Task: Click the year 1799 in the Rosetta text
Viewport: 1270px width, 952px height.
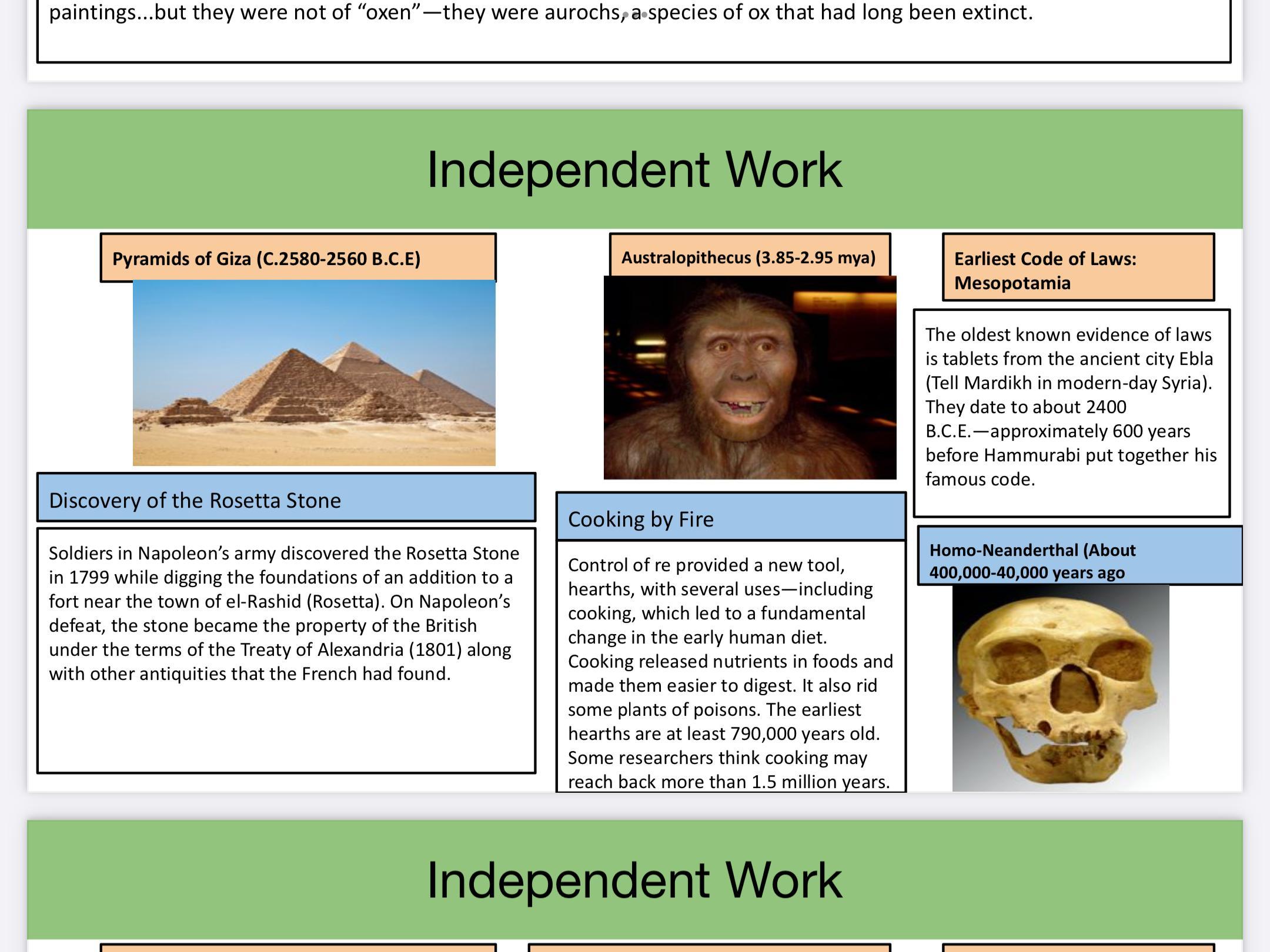Action: click(89, 578)
